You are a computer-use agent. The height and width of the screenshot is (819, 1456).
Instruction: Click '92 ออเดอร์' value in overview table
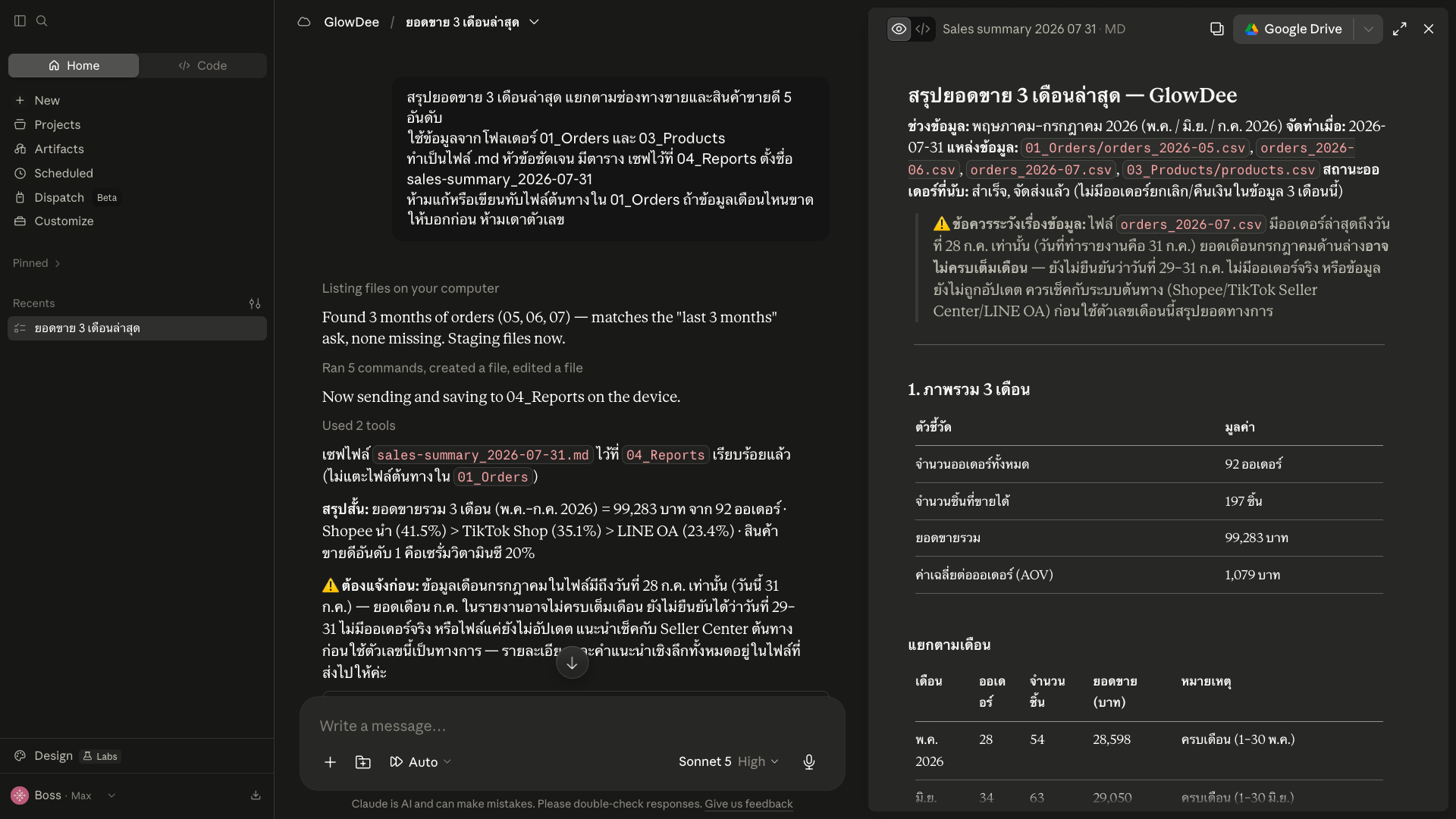click(1254, 464)
